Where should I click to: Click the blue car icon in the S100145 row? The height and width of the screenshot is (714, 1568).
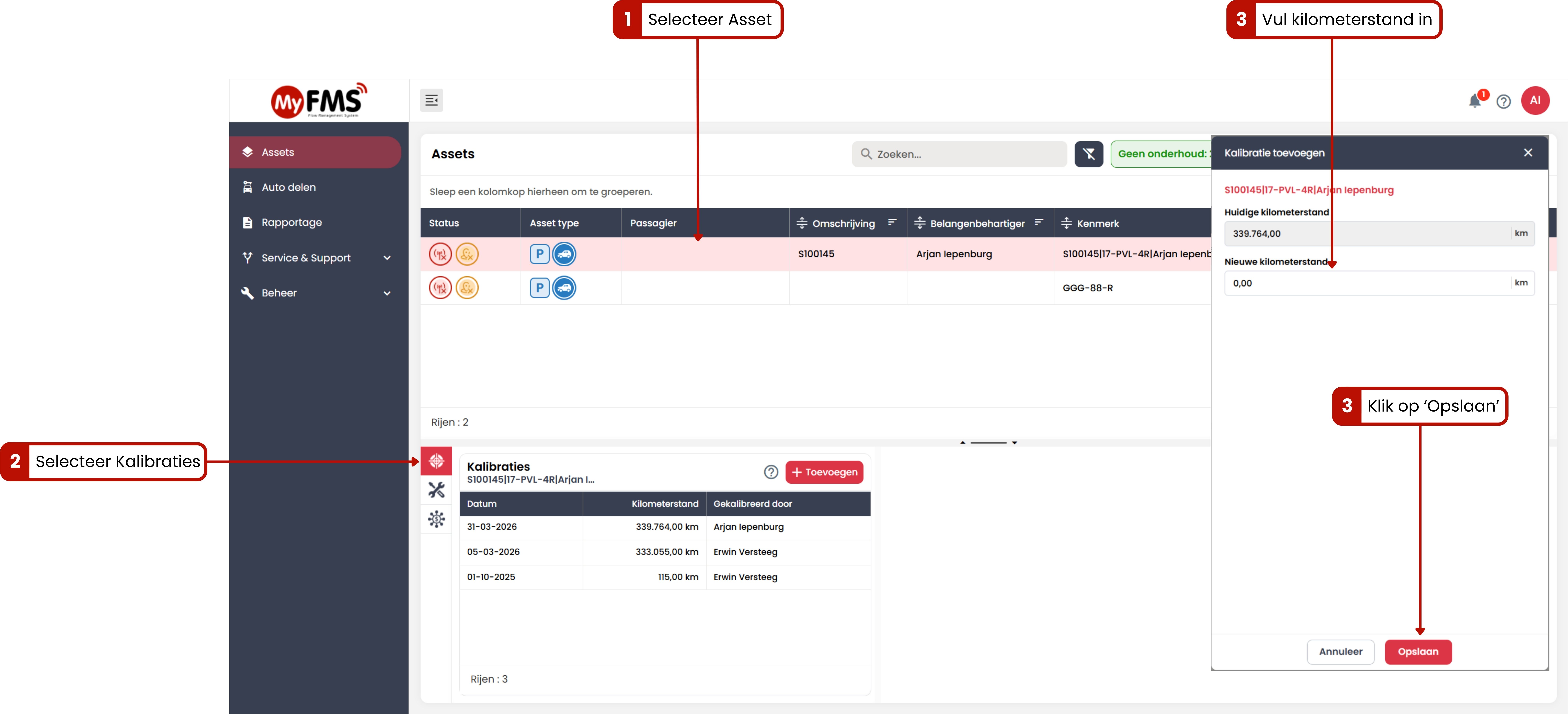coord(564,254)
